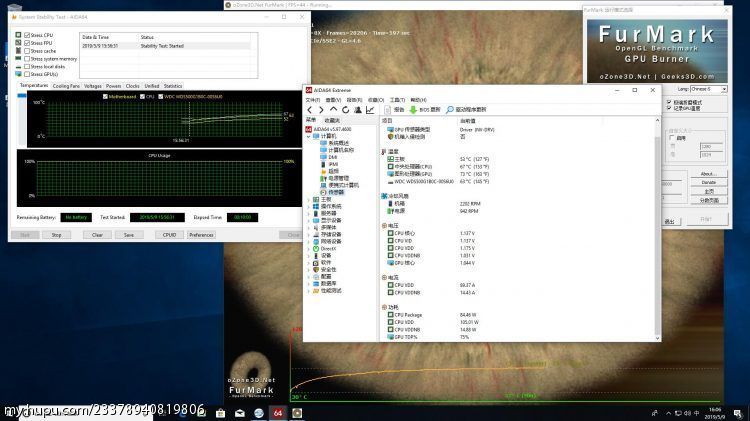
Task: Open the browser globe icon in taskbar
Action: coord(259,413)
